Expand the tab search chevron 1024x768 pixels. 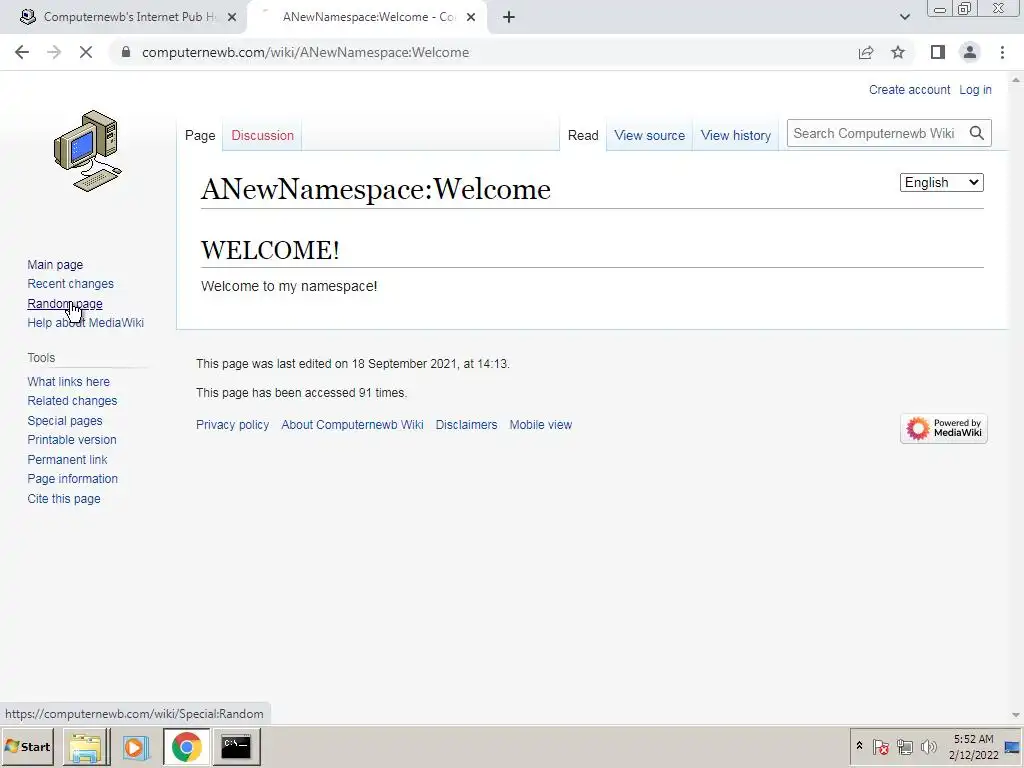click(904, 17)
